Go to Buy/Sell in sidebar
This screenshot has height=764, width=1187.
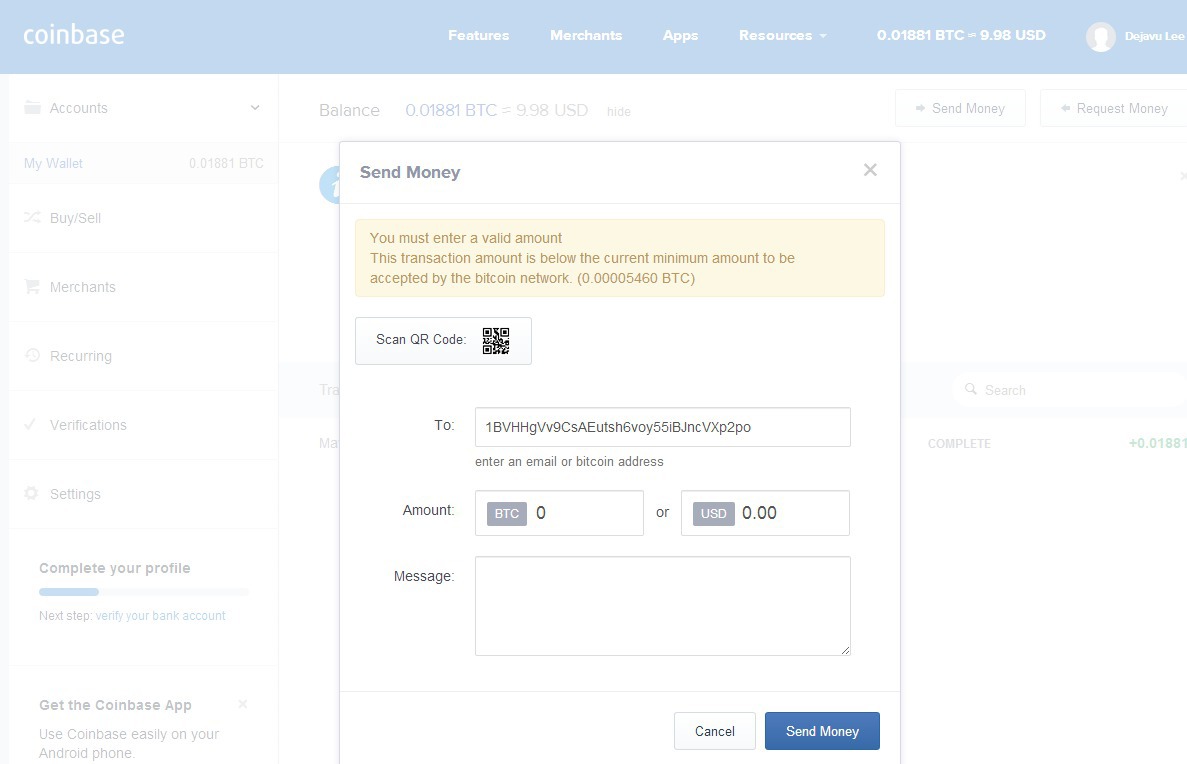click(143, 218)
